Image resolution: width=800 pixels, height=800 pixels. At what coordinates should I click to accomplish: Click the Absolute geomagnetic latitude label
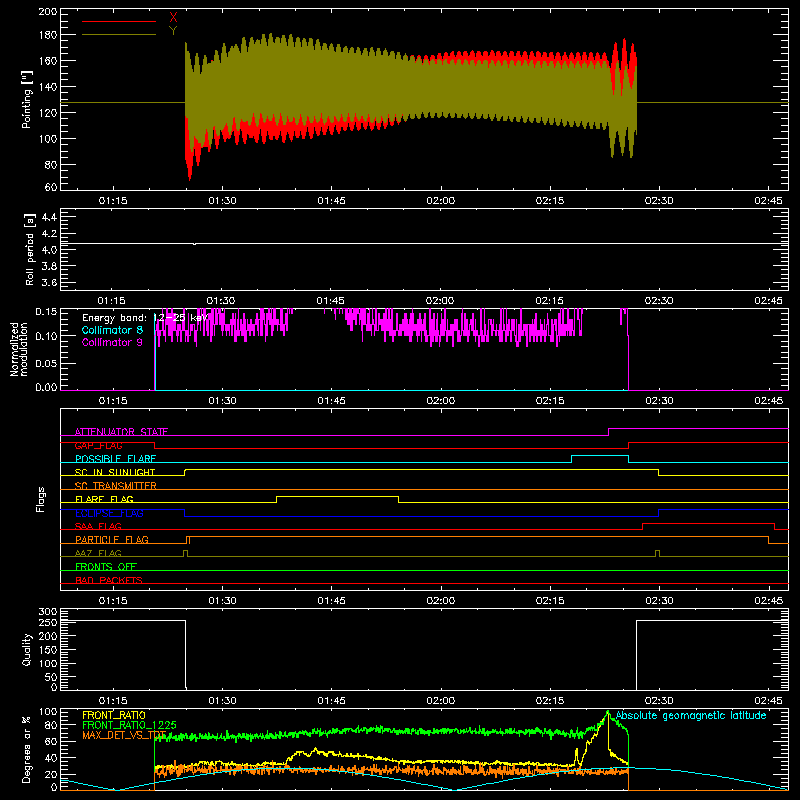(x=691, y=715)
